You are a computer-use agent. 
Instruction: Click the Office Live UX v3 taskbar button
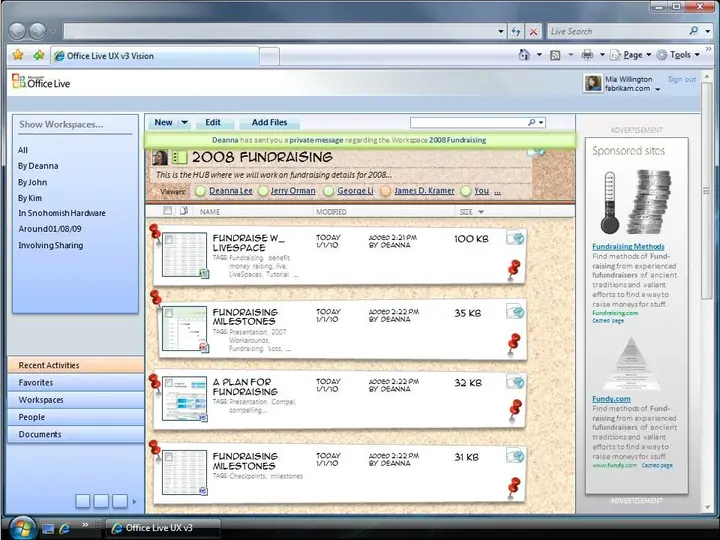pyautogui.click(x=163, y=528)
